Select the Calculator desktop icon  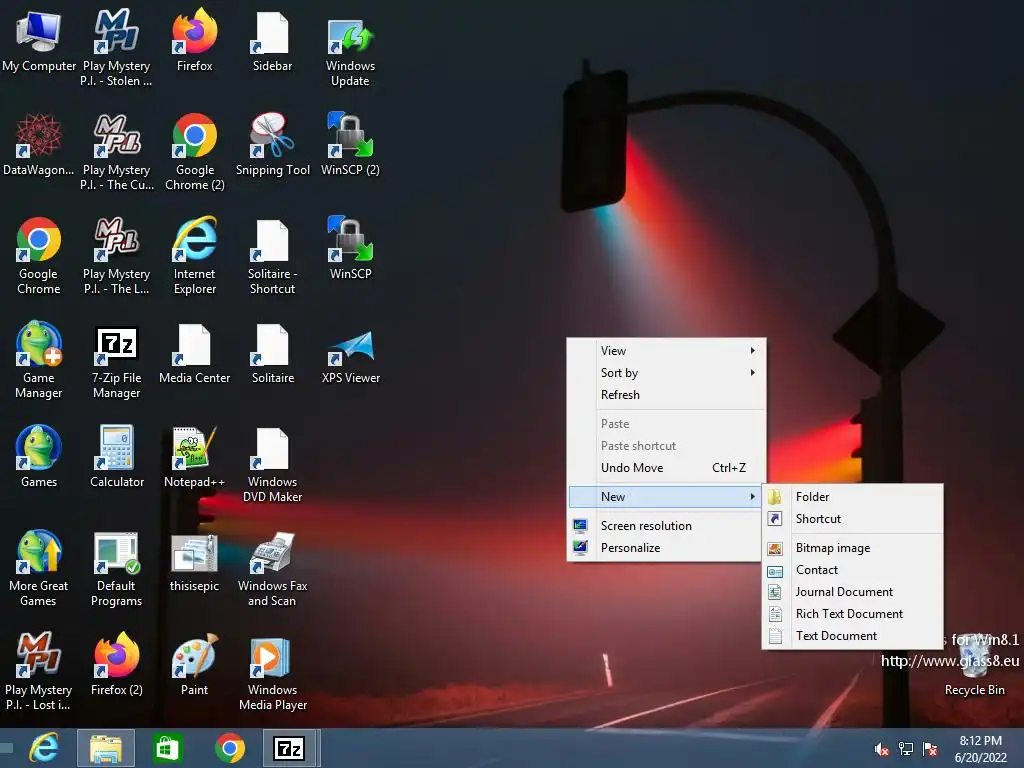point(116,456)
